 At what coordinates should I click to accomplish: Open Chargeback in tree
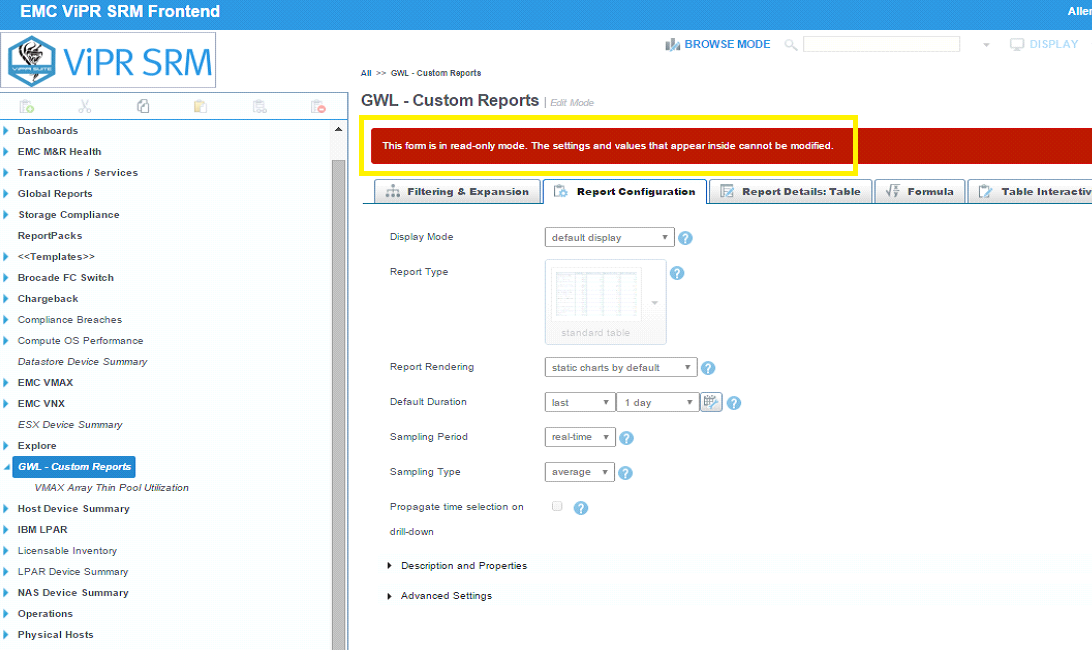[x=48, y=298]
